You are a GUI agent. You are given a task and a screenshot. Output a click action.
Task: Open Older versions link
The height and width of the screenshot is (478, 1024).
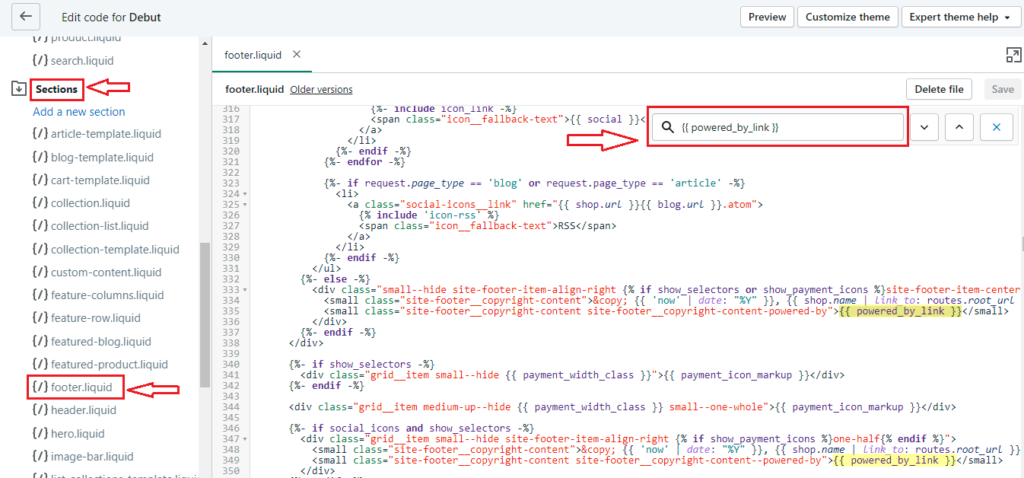tap(321, 89)
